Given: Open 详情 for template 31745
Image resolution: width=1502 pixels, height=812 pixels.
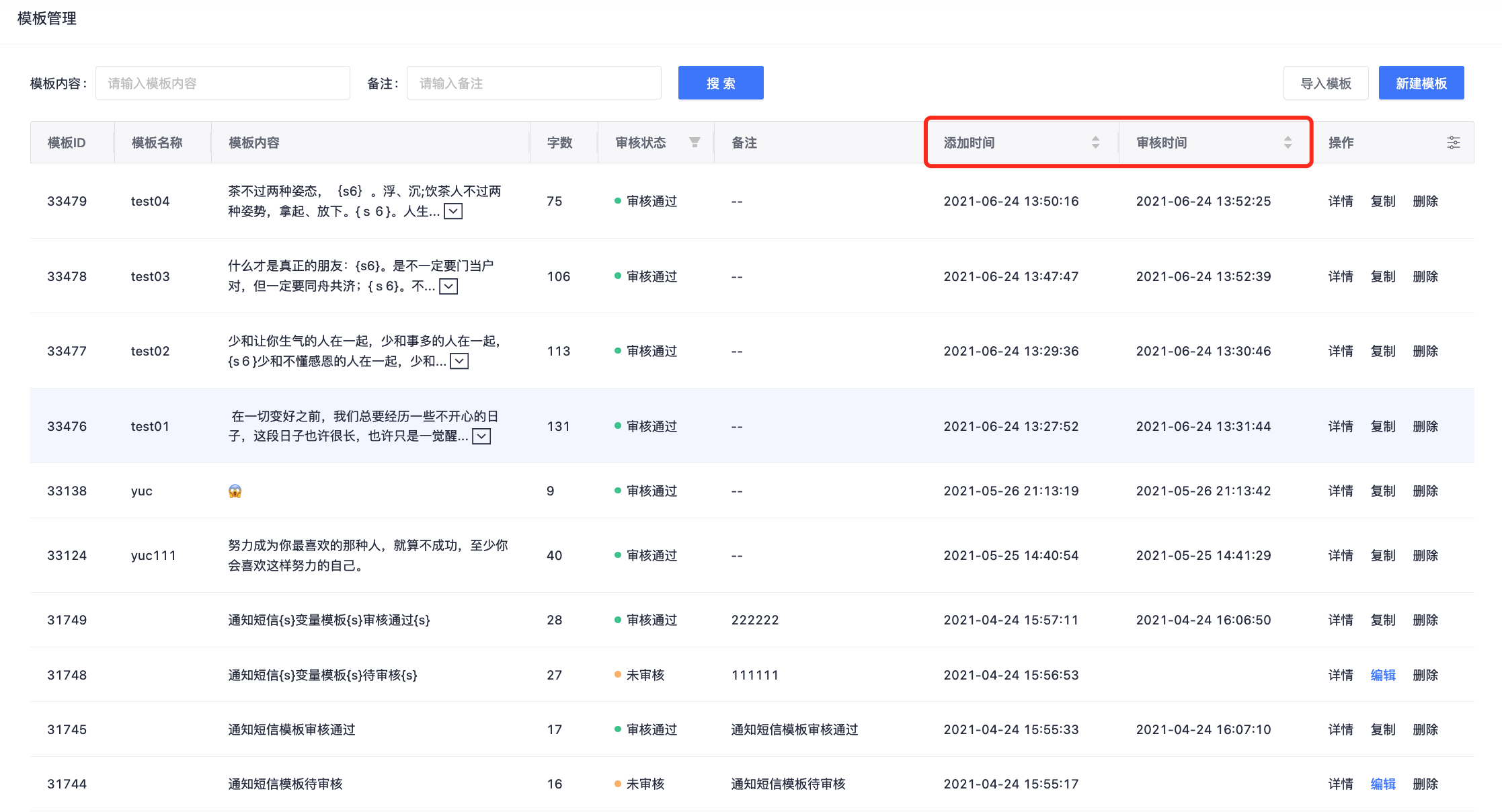Looking at the screenshot, I should [x=1341, y=729].
